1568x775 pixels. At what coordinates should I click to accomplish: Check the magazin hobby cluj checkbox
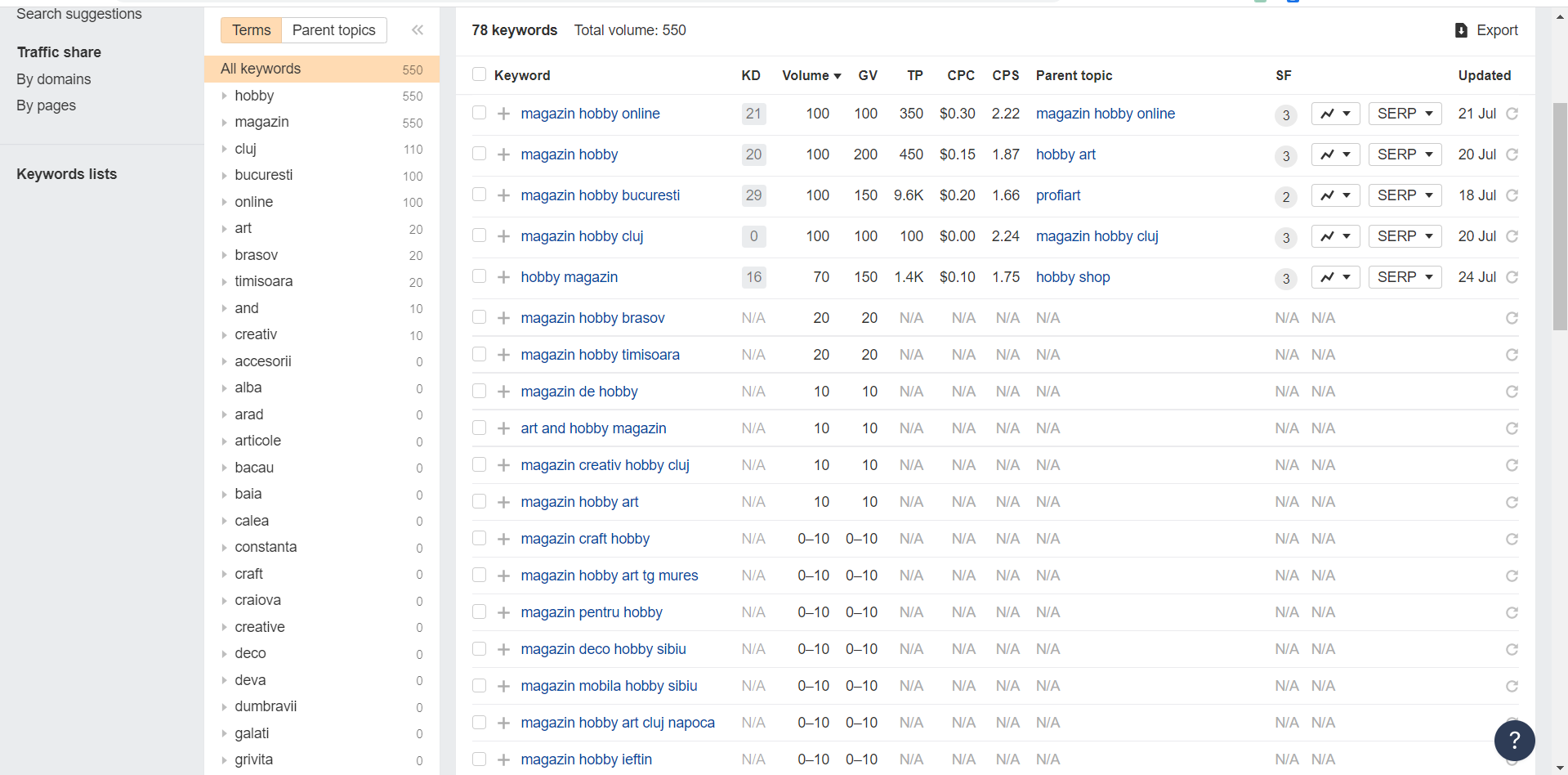479,235
